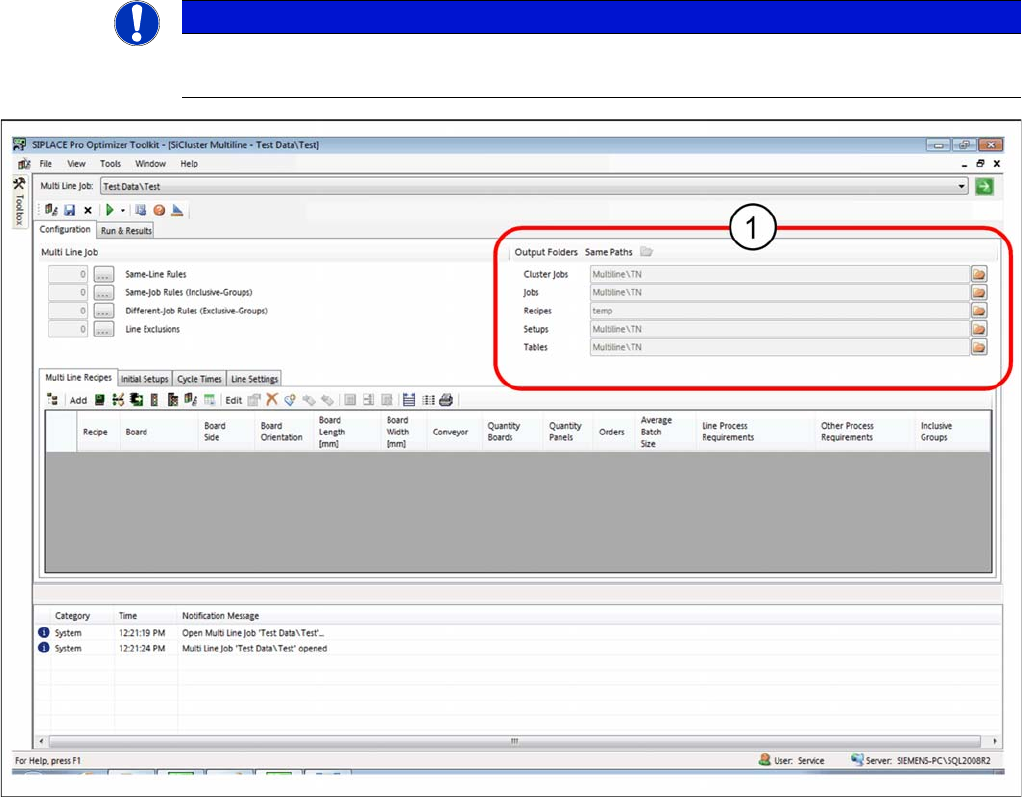Click the black X icon in main toolbar
Image resolution: width=1022 pixels, height=797 pixels.
click(x=88, y=210)
